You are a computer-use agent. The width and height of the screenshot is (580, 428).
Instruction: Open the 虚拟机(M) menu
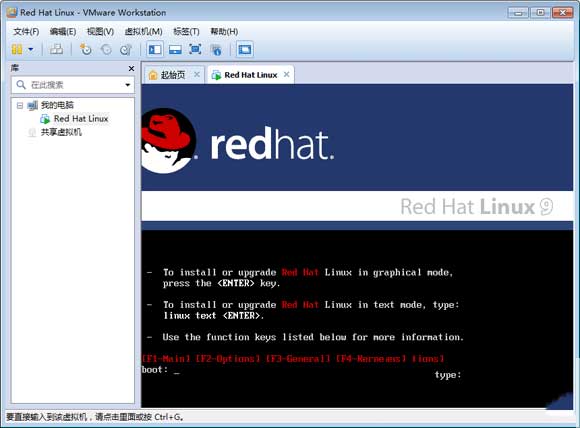144,32
